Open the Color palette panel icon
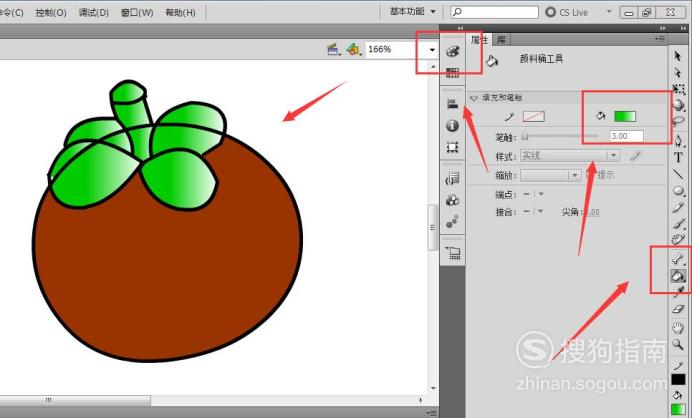The image size is (692, 418). click(452, 52)
